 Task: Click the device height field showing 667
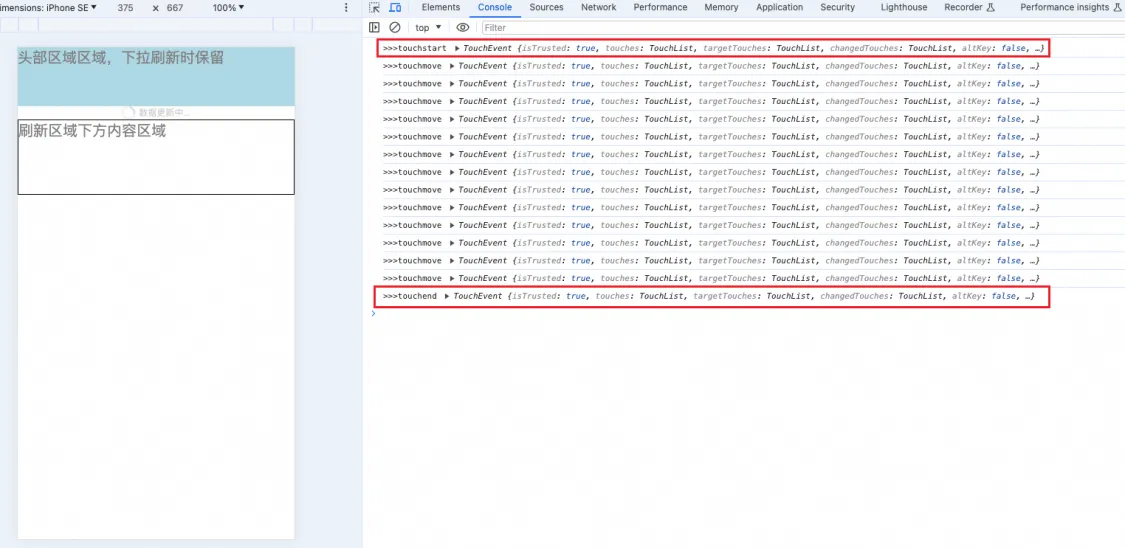pyautogui.click(x=175, y=8)
